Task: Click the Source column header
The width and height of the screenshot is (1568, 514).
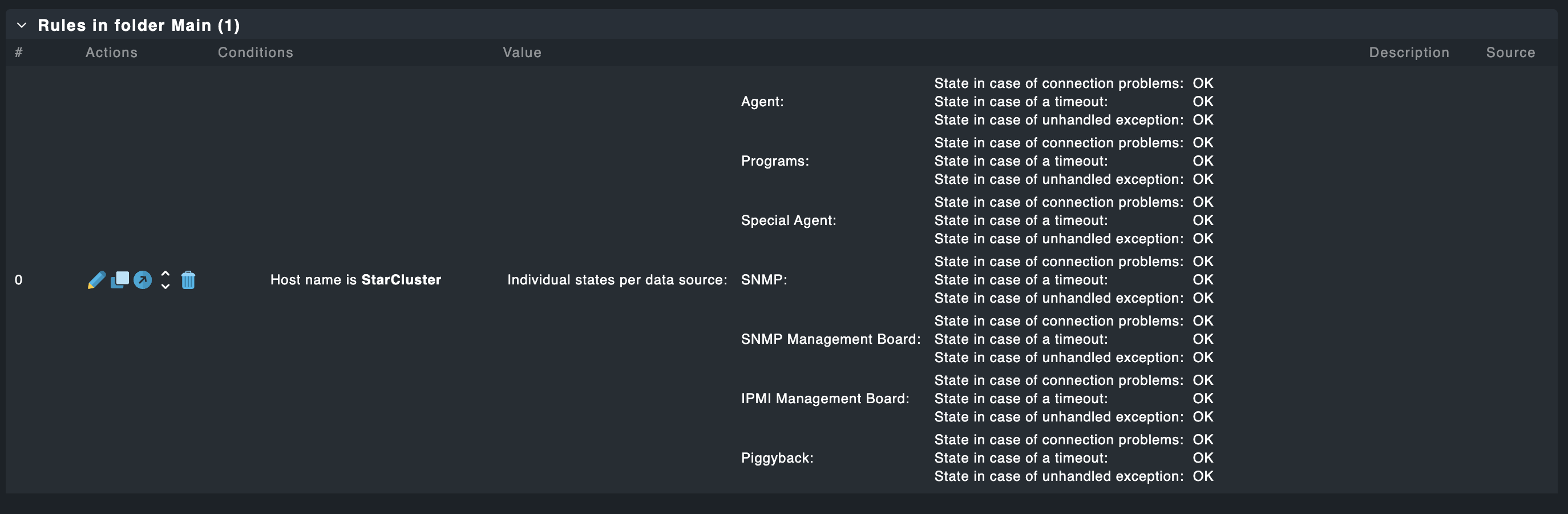Action: (1510, 53)
